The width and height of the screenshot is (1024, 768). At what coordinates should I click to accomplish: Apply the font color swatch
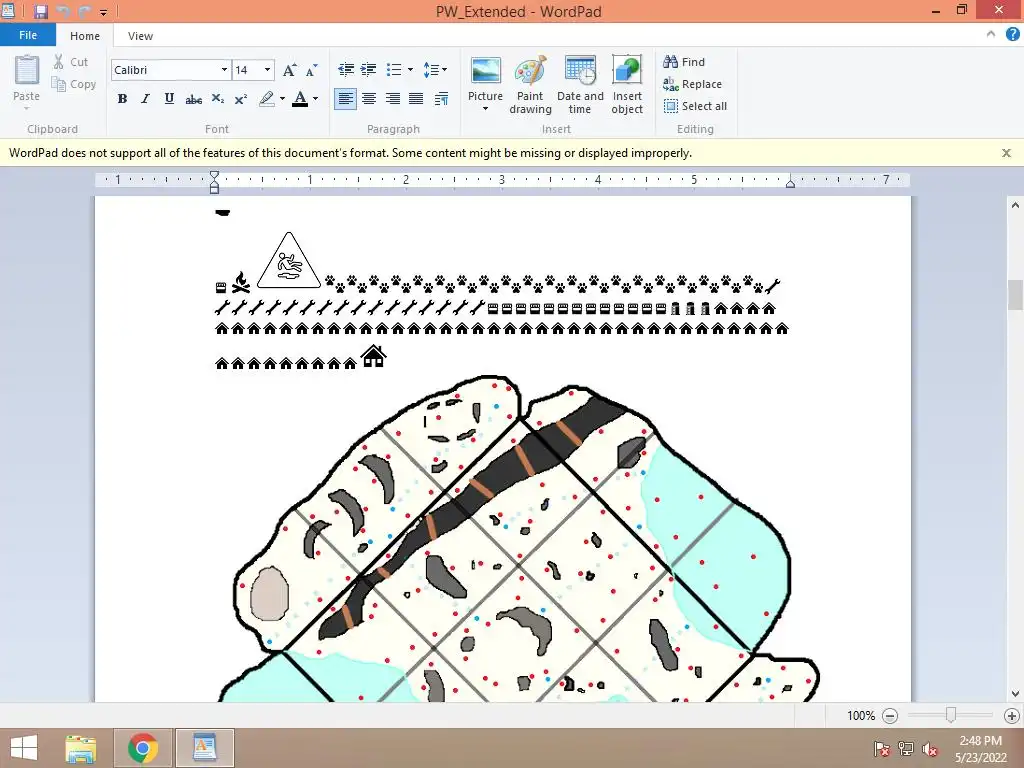300,99
